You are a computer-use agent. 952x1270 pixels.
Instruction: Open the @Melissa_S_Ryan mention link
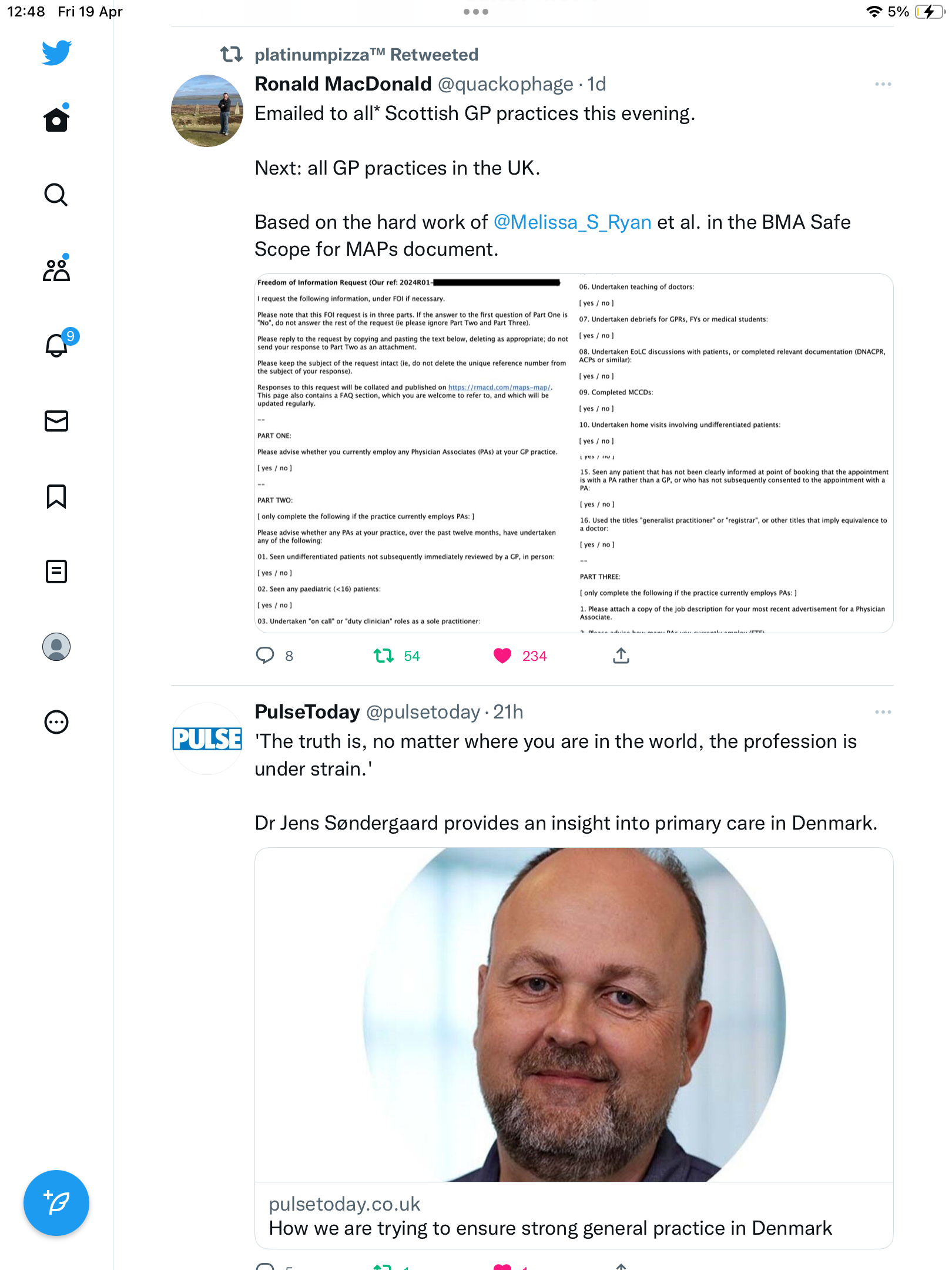[x=572, y=222]
